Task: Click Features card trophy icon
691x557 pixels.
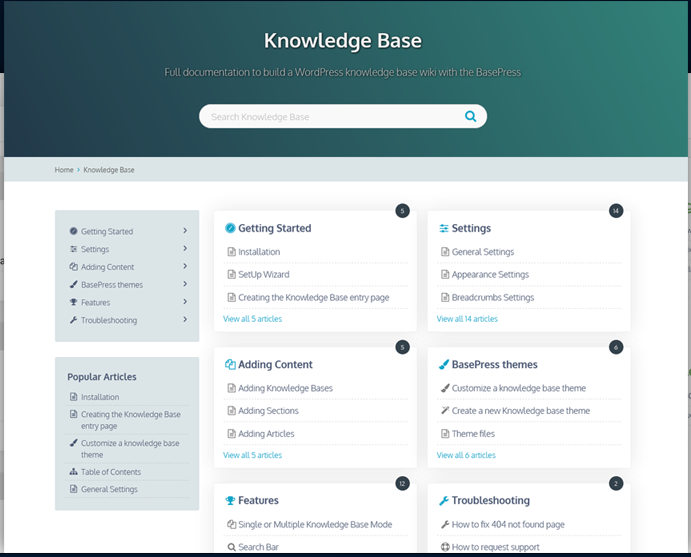Action: pos(230,501)
